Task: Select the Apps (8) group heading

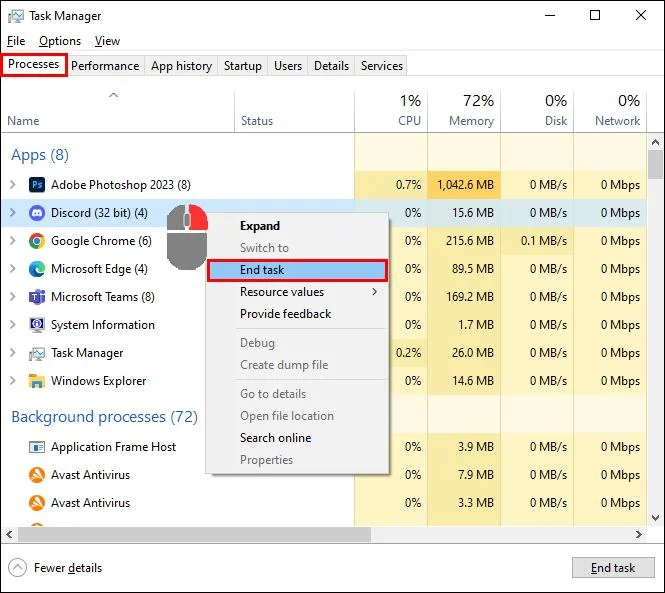Action: [x=40, y=155]
